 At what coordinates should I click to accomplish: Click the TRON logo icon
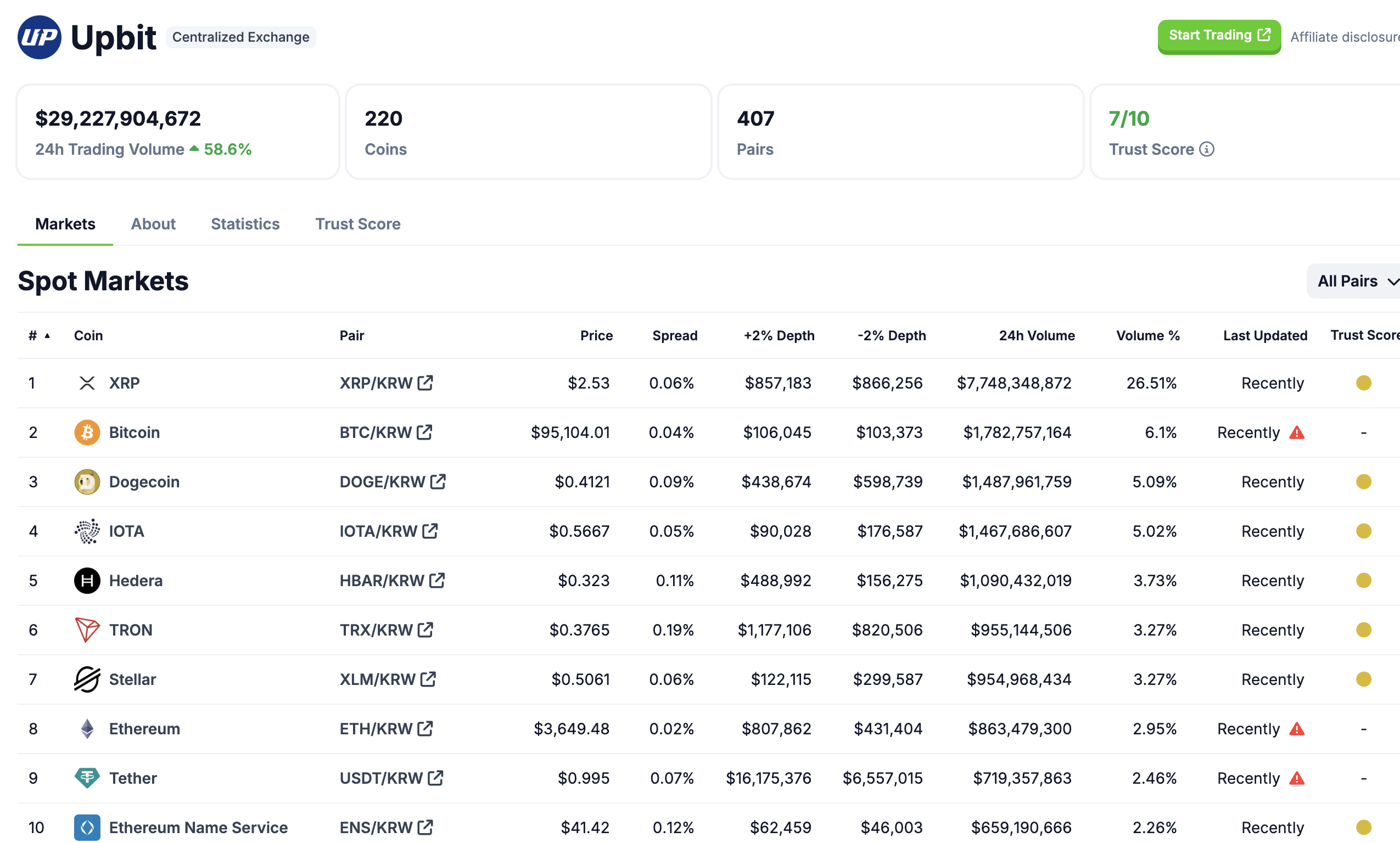(87, 630)
